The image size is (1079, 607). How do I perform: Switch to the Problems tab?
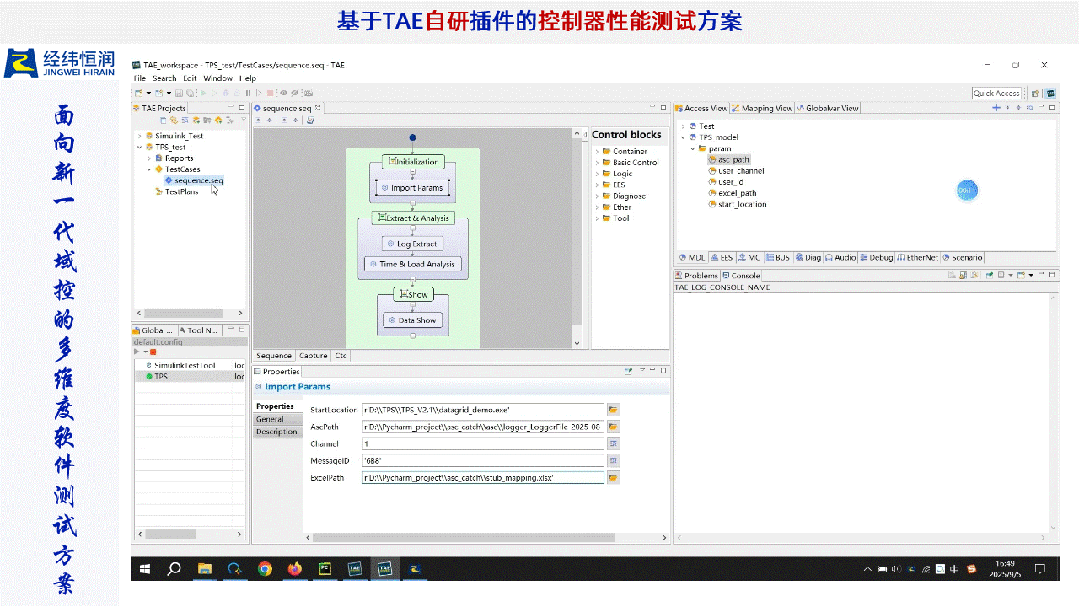(696, 275)
